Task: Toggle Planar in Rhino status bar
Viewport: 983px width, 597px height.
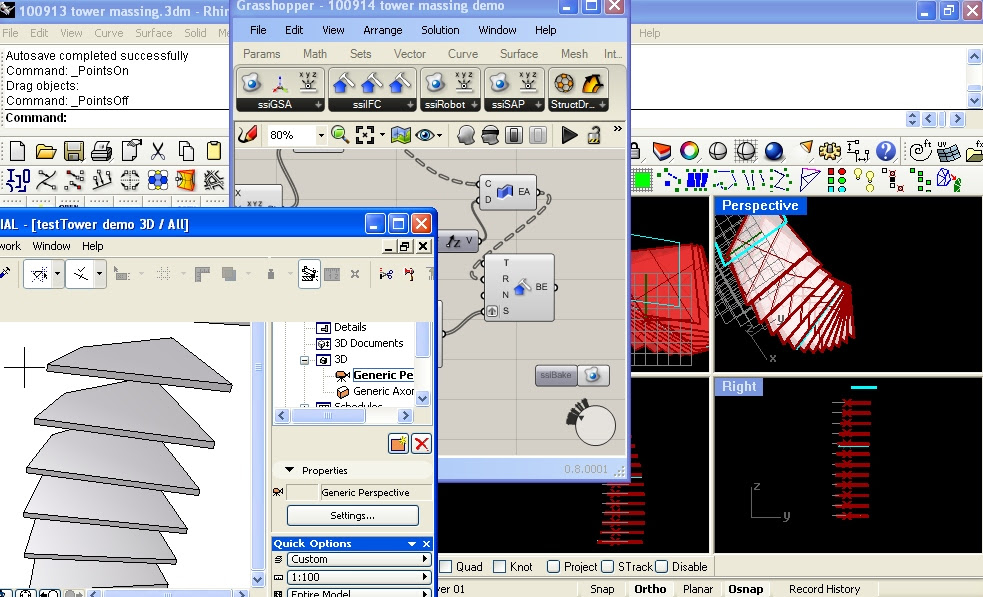Action: pyautogui.click(x=698, y=589)
